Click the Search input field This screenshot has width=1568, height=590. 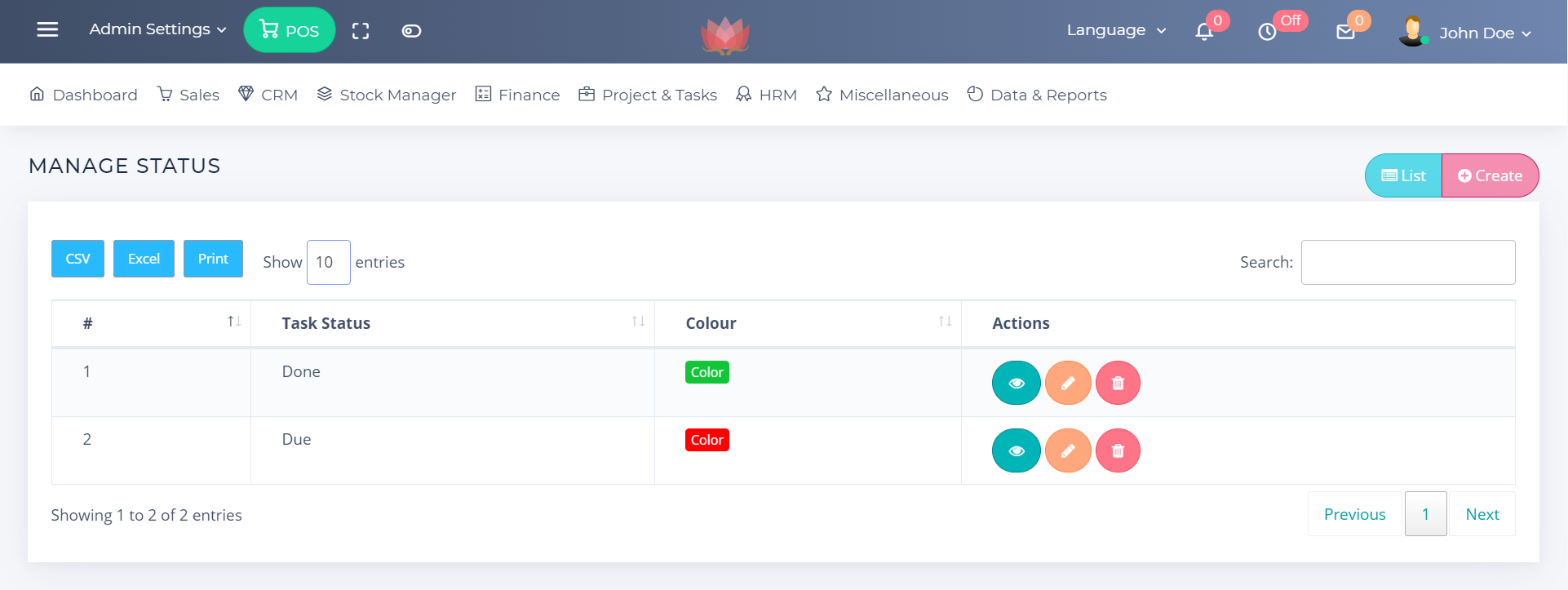click(1407, 262)
